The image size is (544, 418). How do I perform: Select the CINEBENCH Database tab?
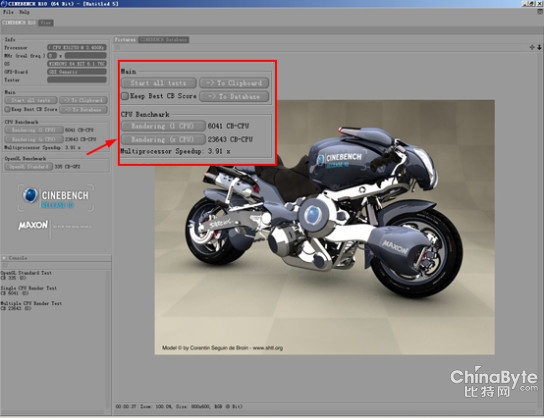point(163,40)
